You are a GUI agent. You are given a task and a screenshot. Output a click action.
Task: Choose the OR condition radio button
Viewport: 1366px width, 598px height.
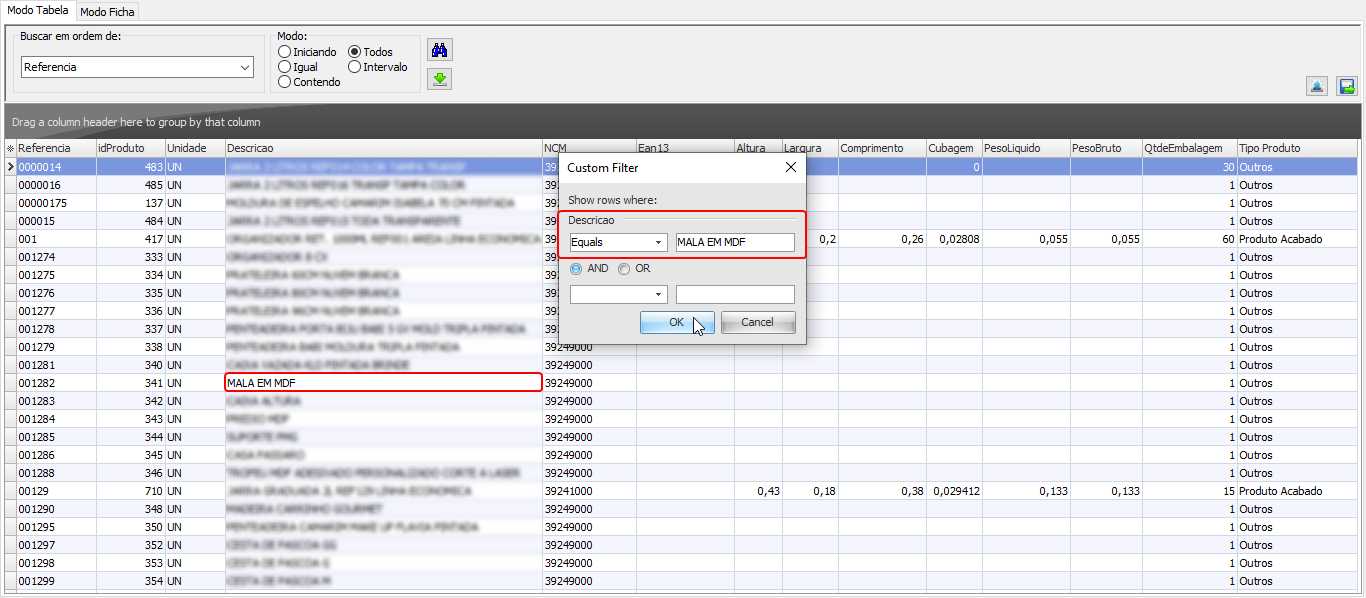[x=624, y=269]
